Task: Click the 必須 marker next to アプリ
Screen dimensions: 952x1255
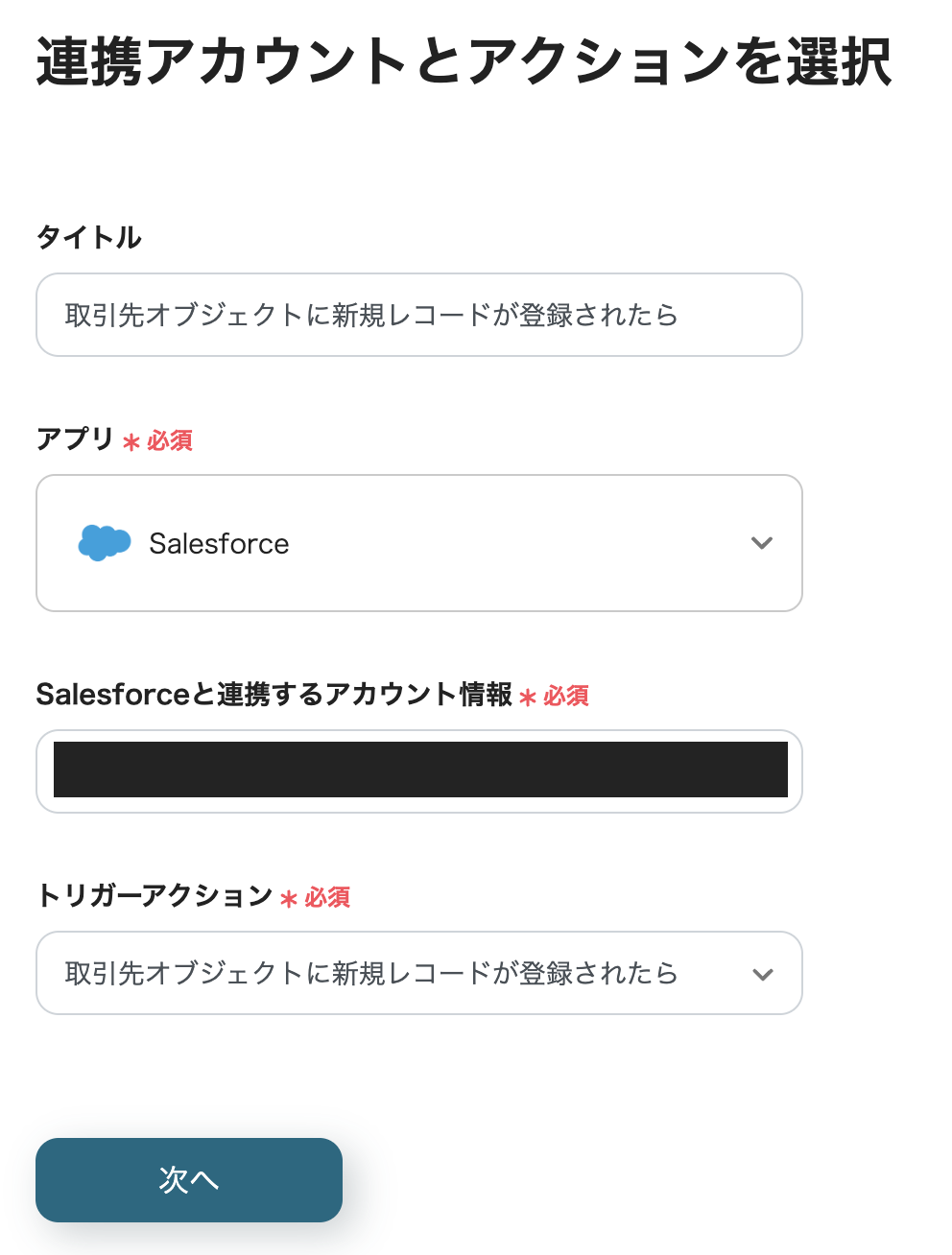Action: (170, 441)
